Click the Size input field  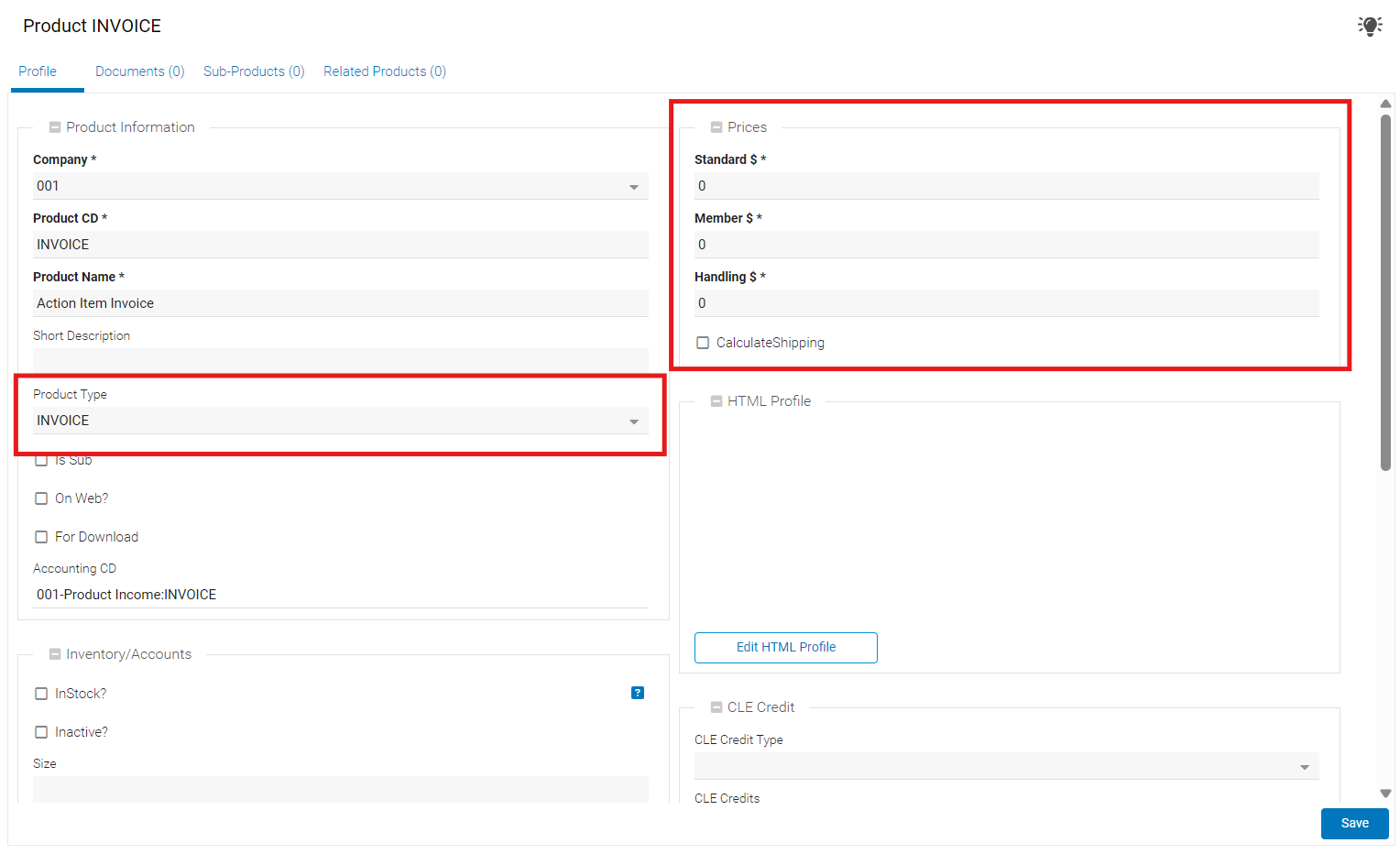point(341,789)
